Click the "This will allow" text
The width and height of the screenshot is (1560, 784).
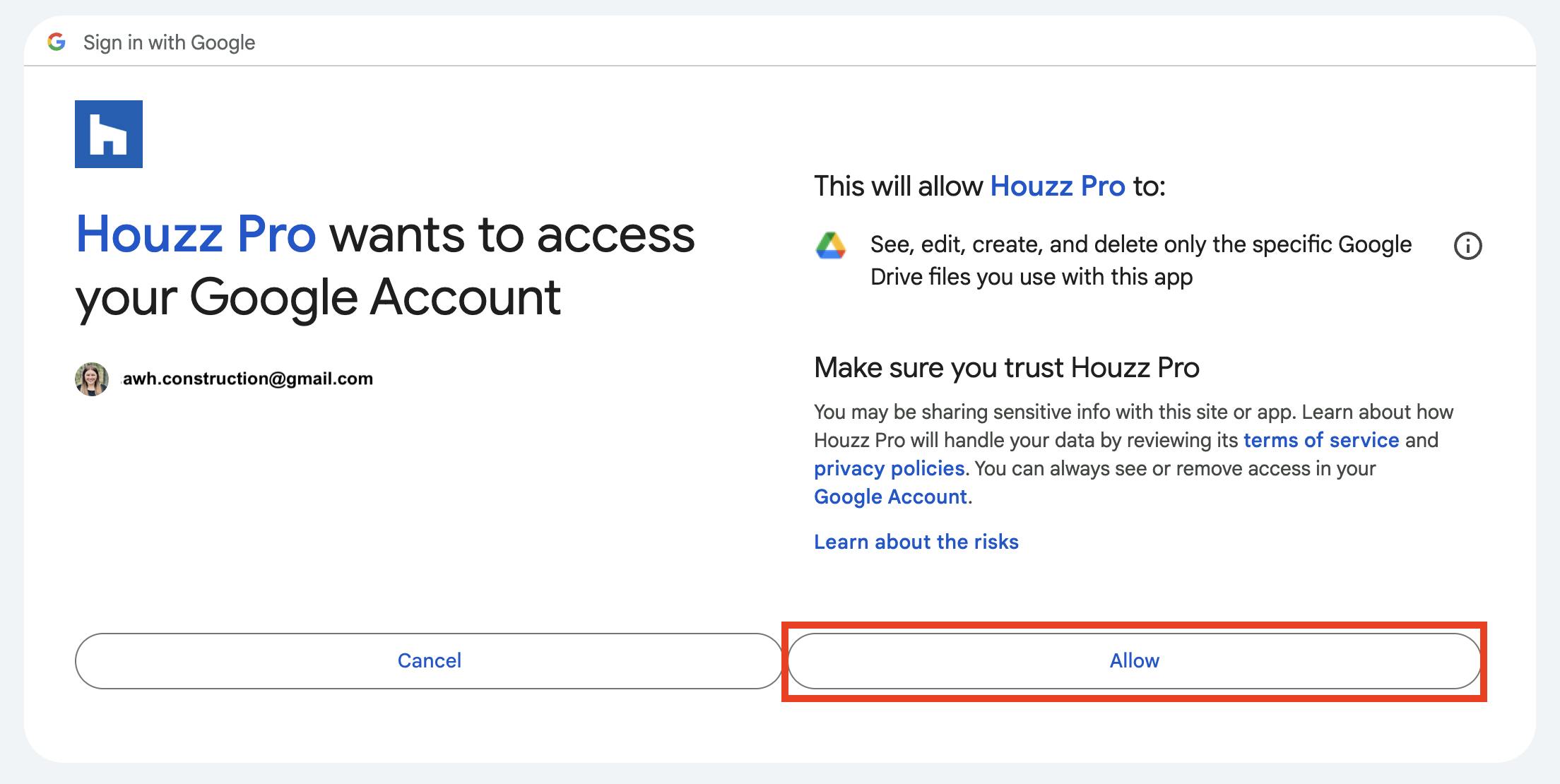coord(899,186)
